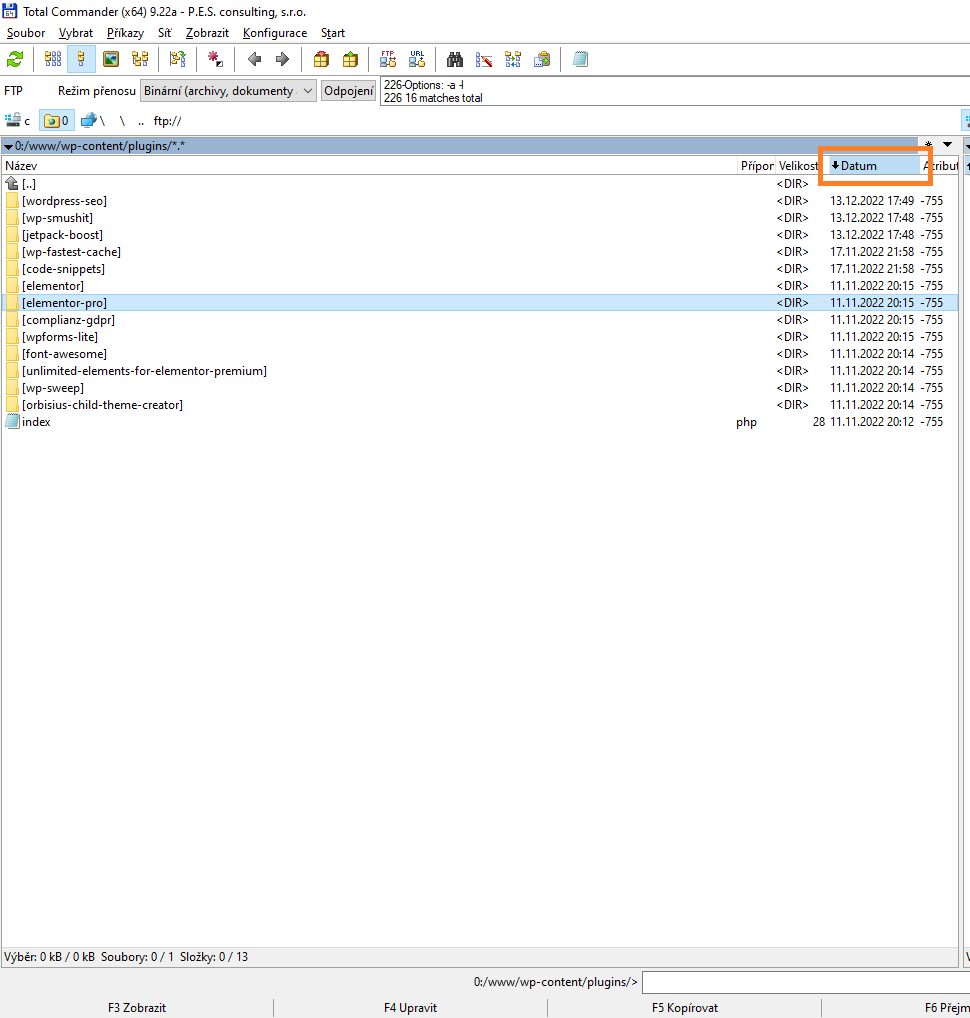The height and width of the screenshot is (1018, 970).
Task: Select the [wpforms-lite] folder
Action: pyautogui.click(x=480, y=337)
